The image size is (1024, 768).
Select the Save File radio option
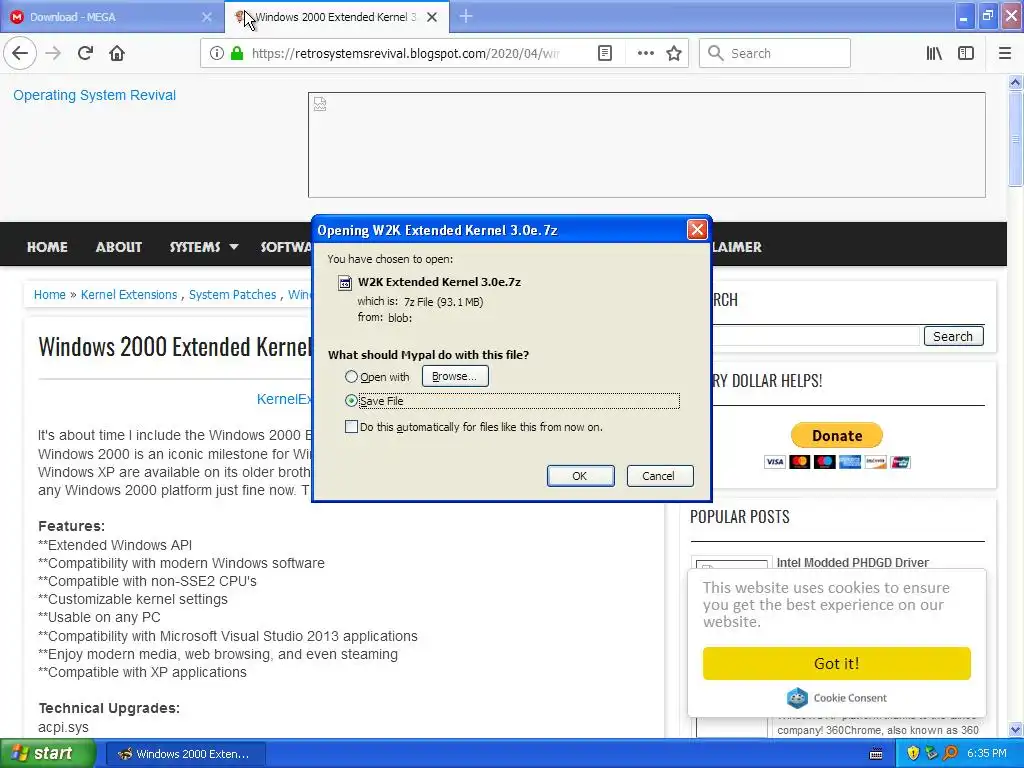tap(351, 400)
